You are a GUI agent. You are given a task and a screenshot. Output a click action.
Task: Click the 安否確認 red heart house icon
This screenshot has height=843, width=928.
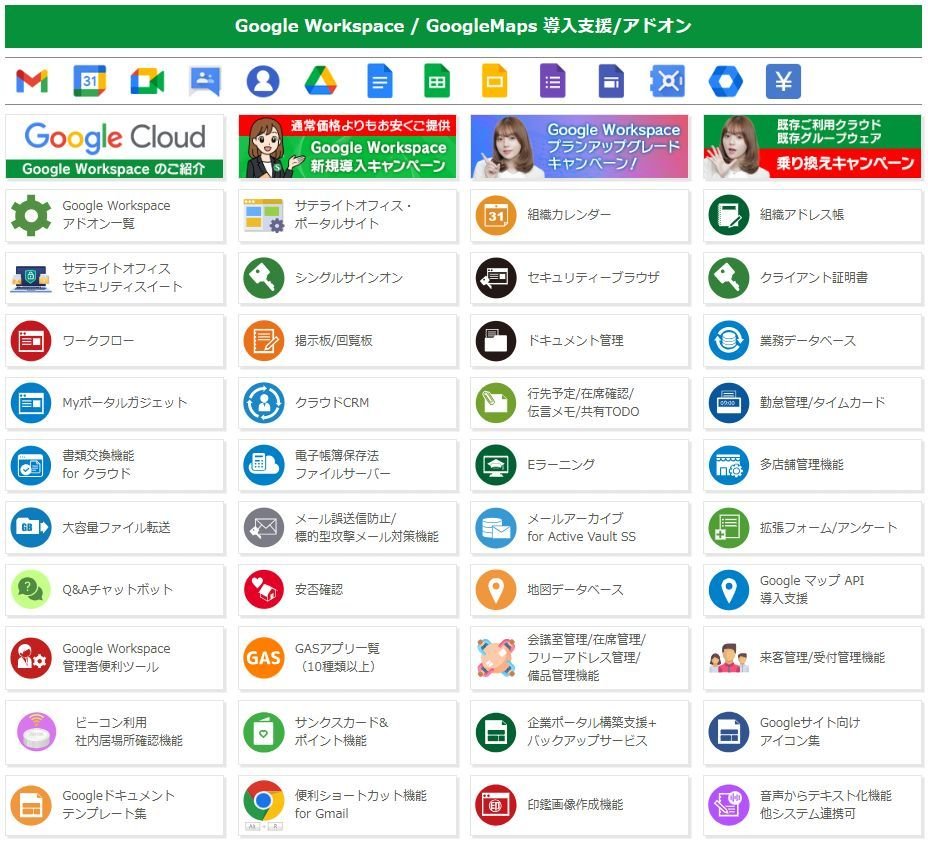point(263,590)
